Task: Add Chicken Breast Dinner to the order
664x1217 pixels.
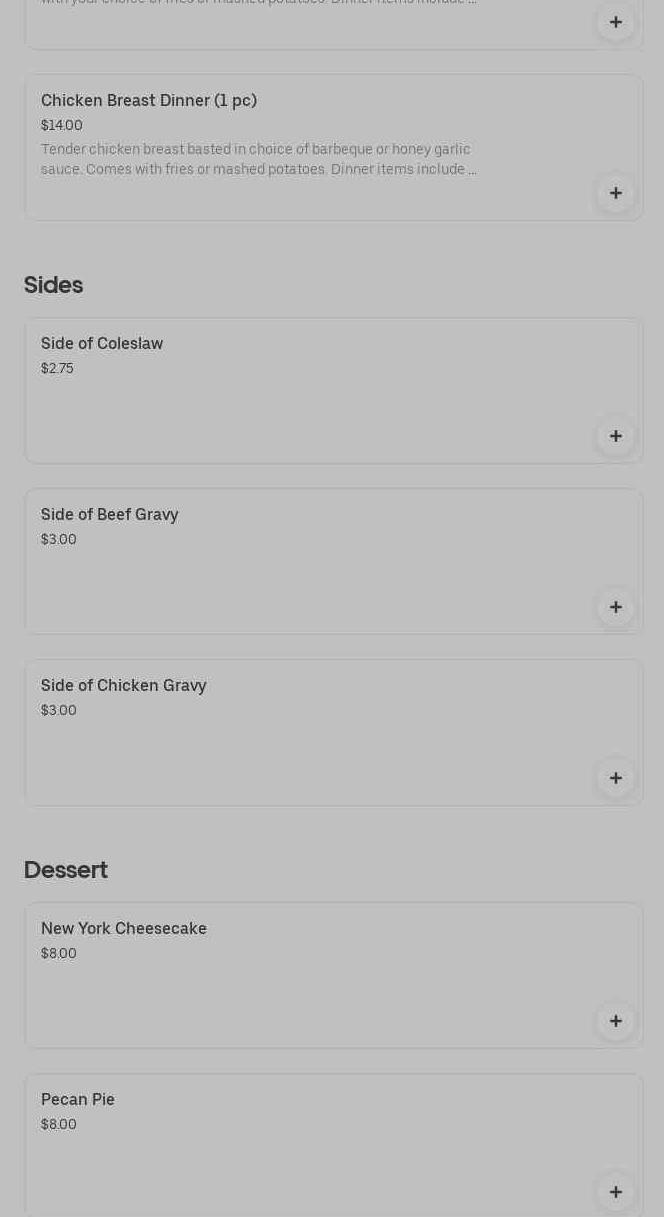Action: (x=615, y=193)
